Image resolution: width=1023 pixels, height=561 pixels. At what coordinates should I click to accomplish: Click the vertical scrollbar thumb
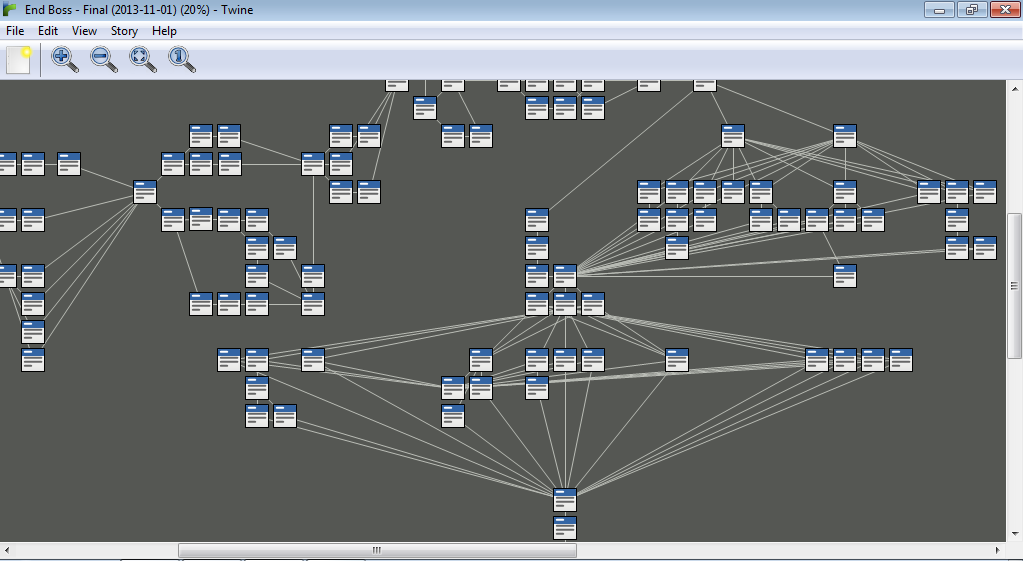[1014, 284]
